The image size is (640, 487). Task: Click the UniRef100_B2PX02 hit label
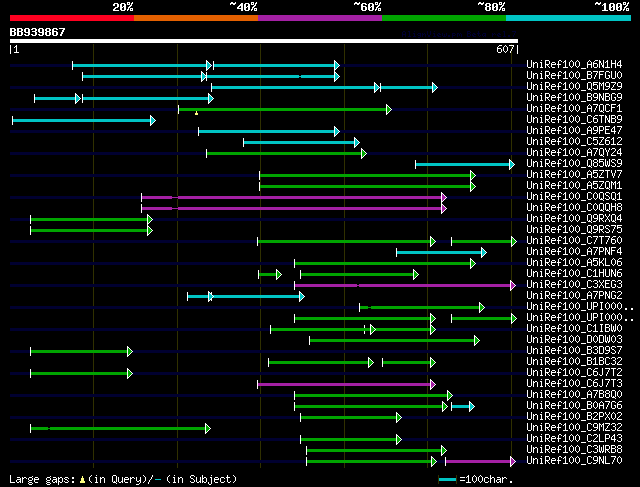574,417
